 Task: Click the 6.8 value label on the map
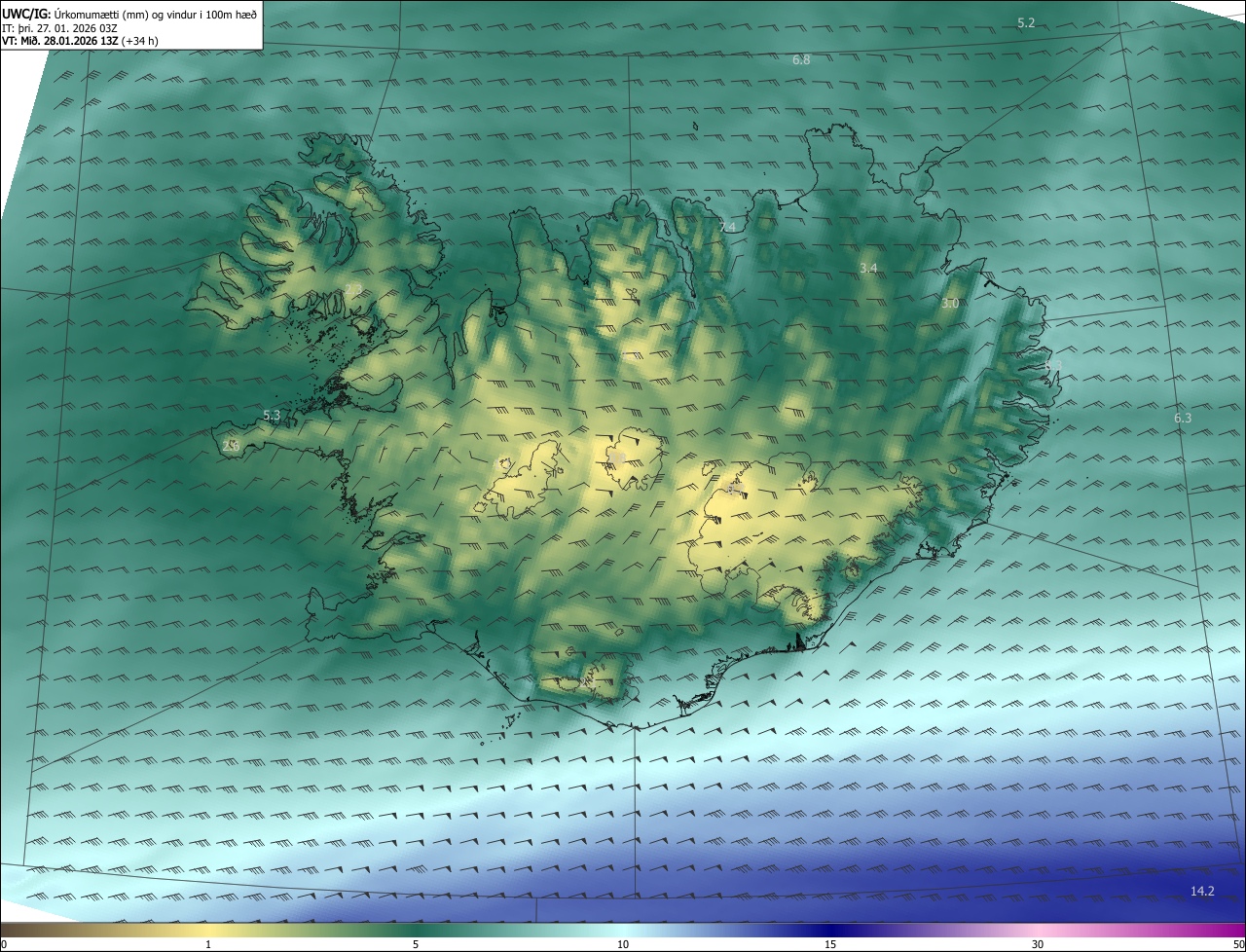(x=801, y=59)
